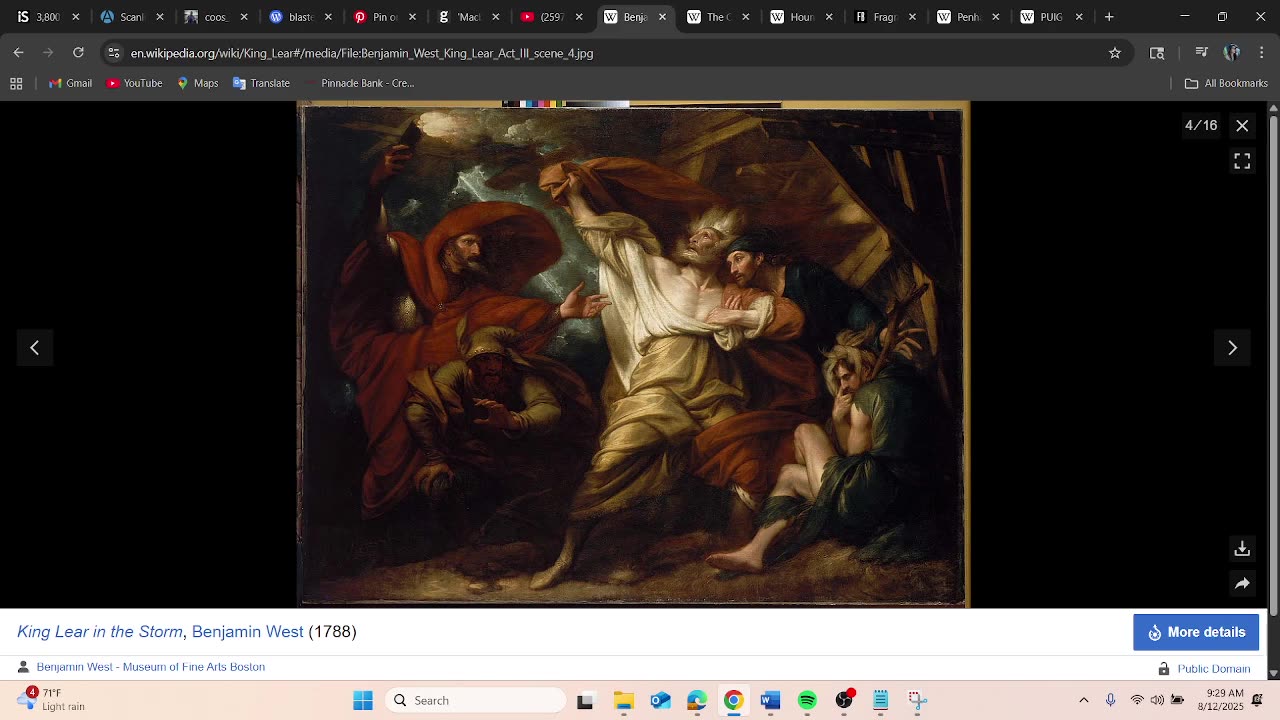Open the browser extensions icon
Image resolution: width=1280 pixels, height=720 pixels.
coord(1157,53)
